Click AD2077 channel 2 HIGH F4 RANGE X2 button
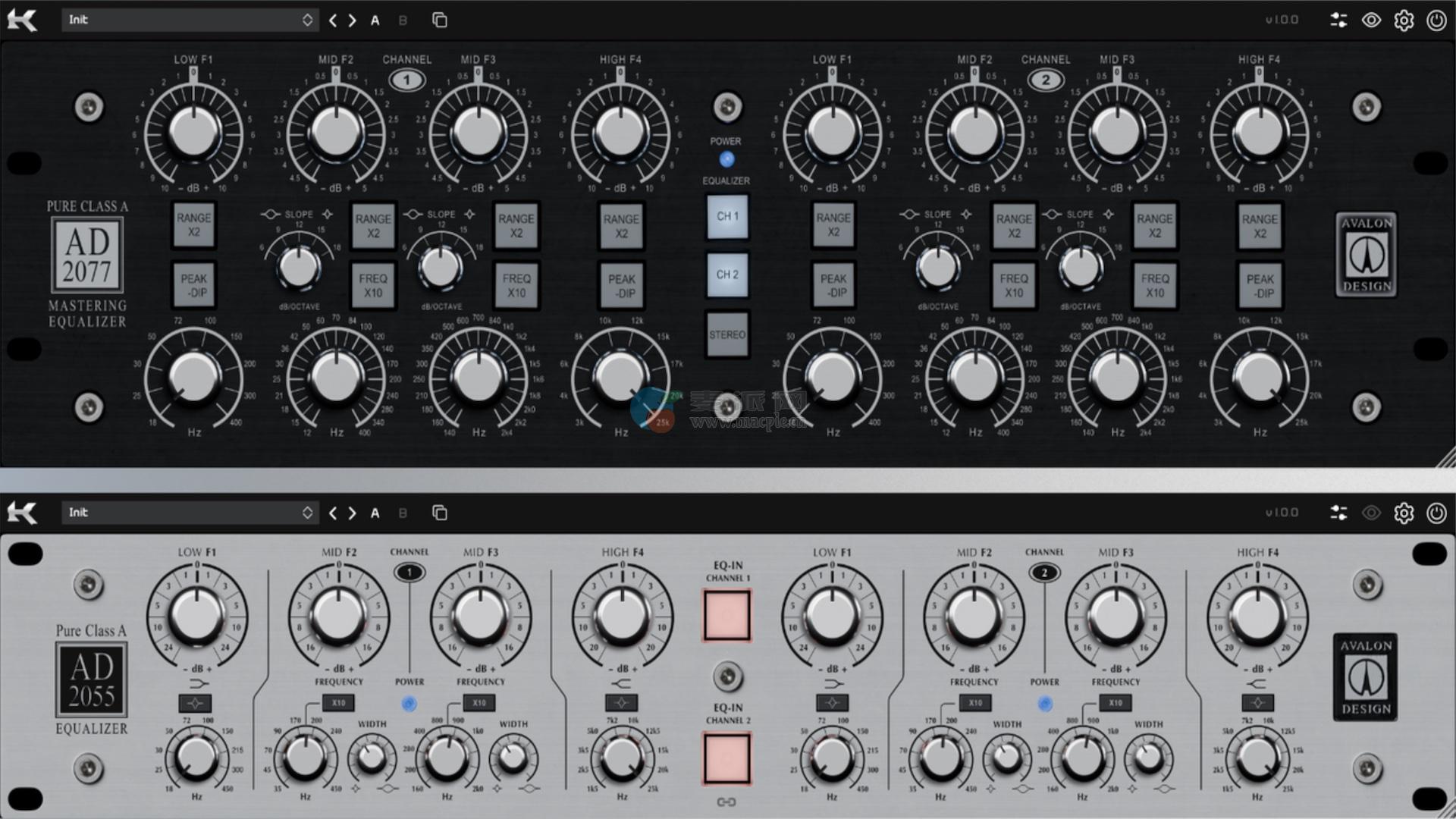Viewport: 1456px width, 819px height. (x=1260, y=226)
